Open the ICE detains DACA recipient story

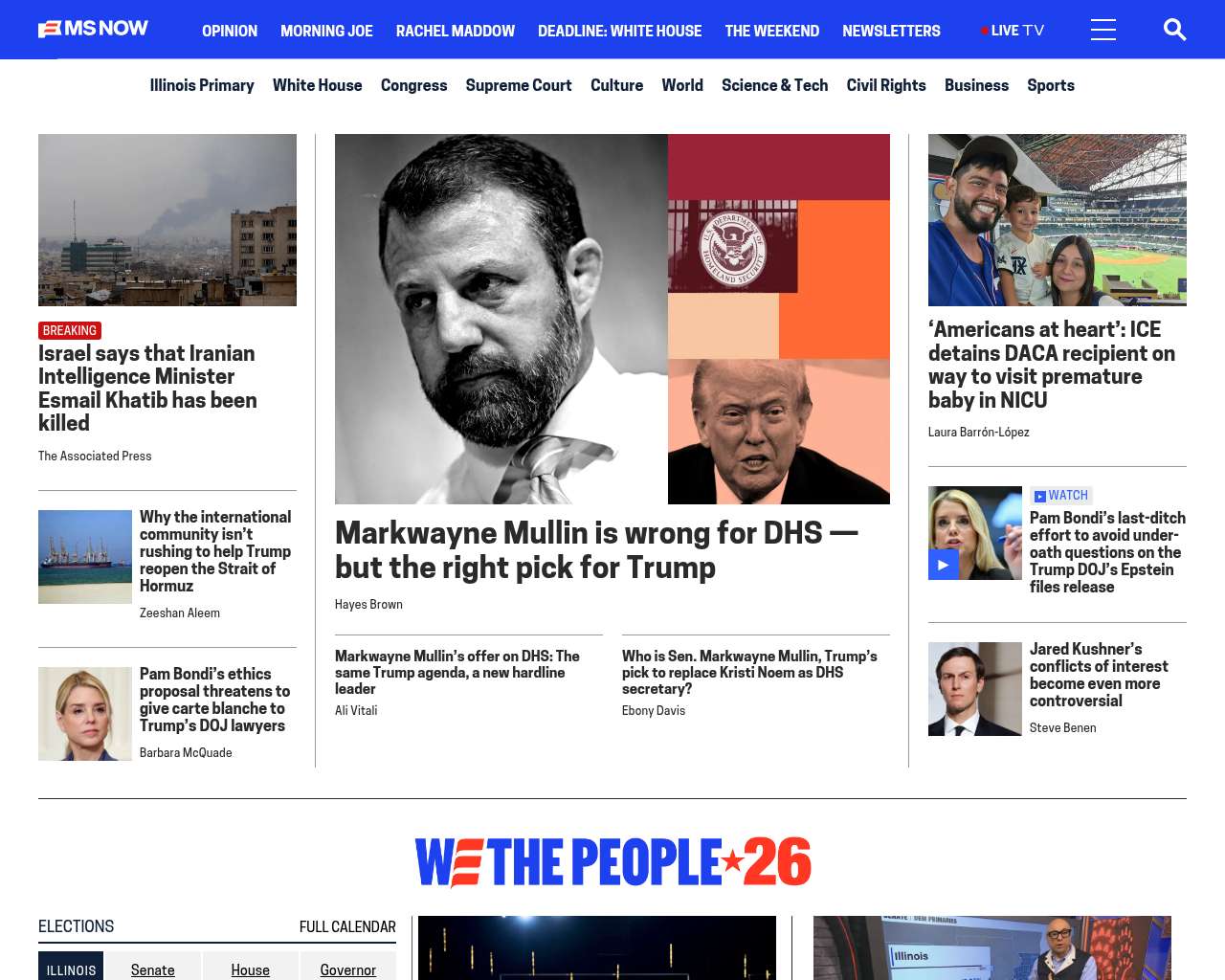click(1052, 365)
